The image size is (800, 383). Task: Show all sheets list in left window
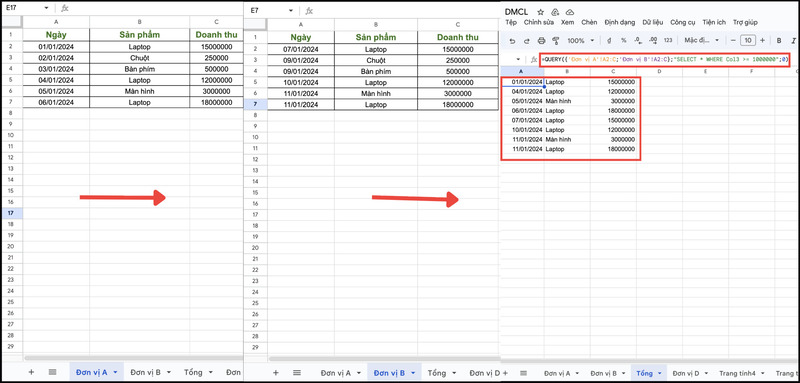[x=52, y=372]
